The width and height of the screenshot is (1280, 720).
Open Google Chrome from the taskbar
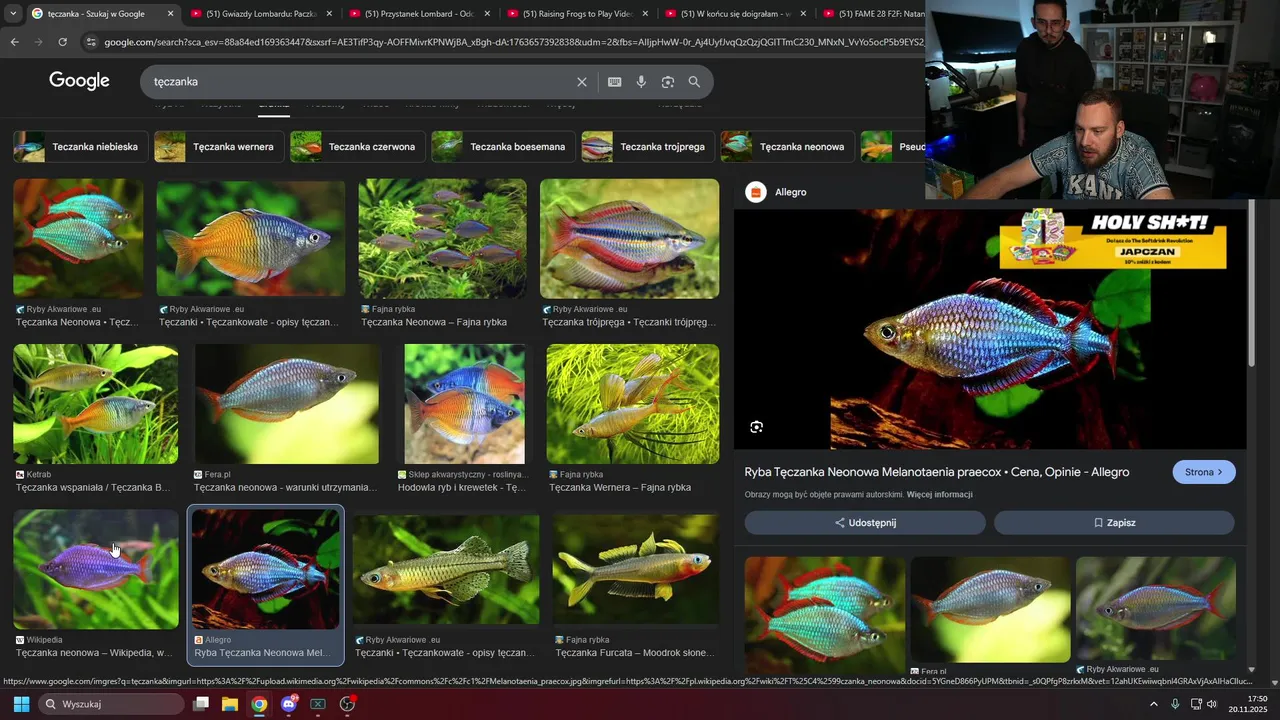pos(259,704)
